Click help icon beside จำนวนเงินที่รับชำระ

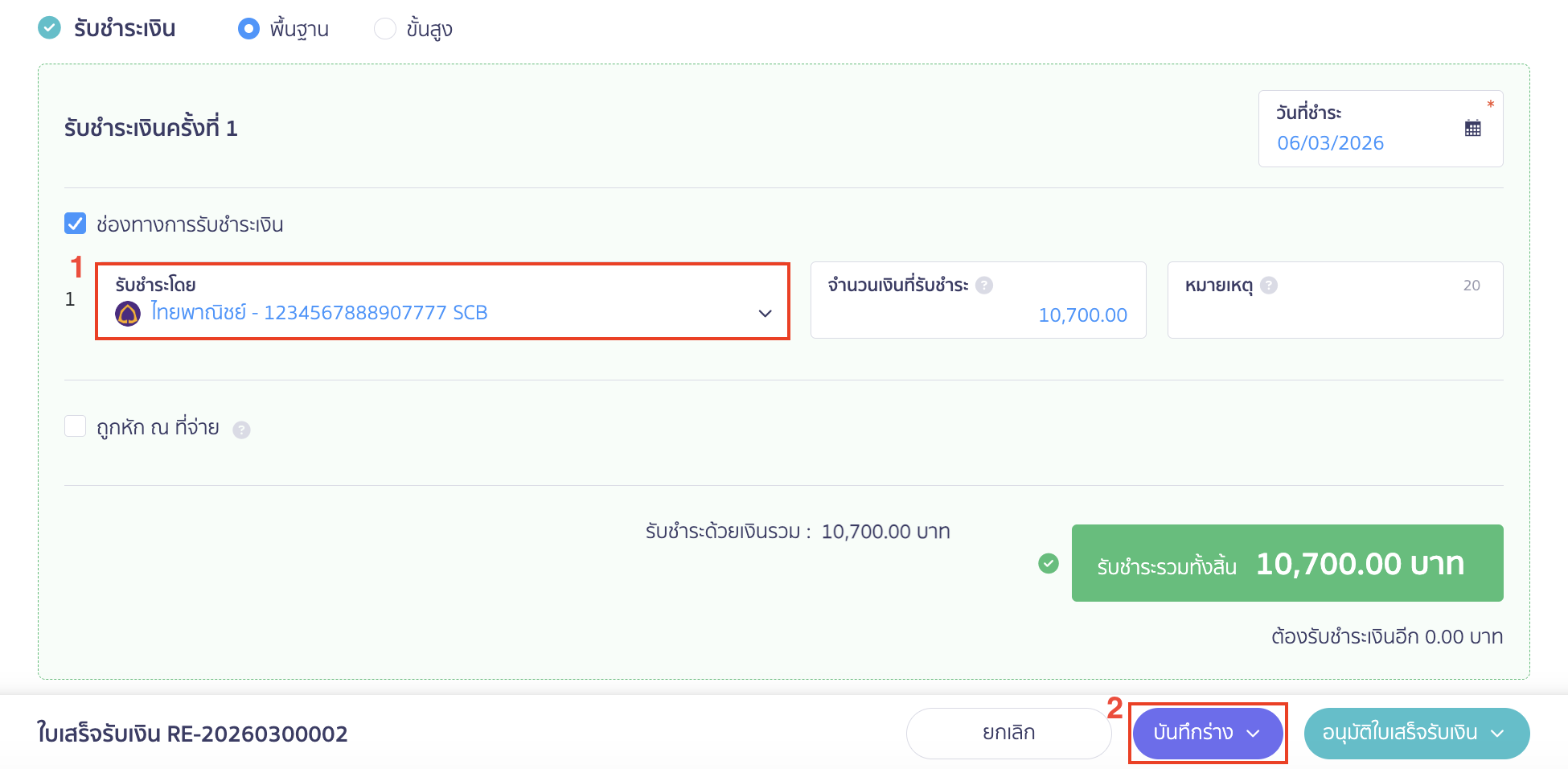click(984, 285)
